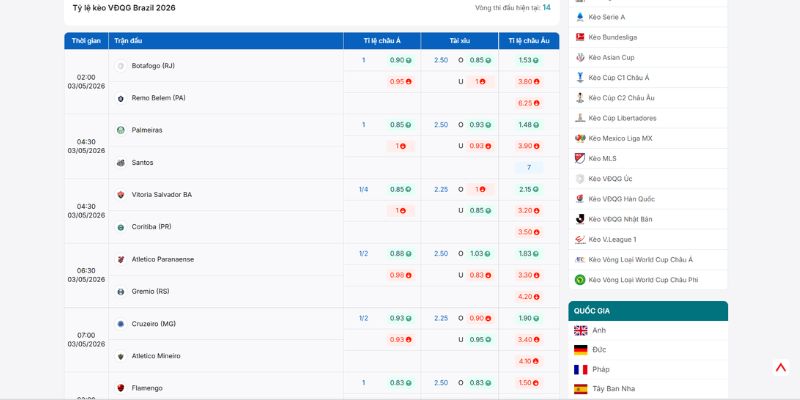The image size is (800, 400).
Task: Click the Bundesliga league icon
Action: point(580,37)
